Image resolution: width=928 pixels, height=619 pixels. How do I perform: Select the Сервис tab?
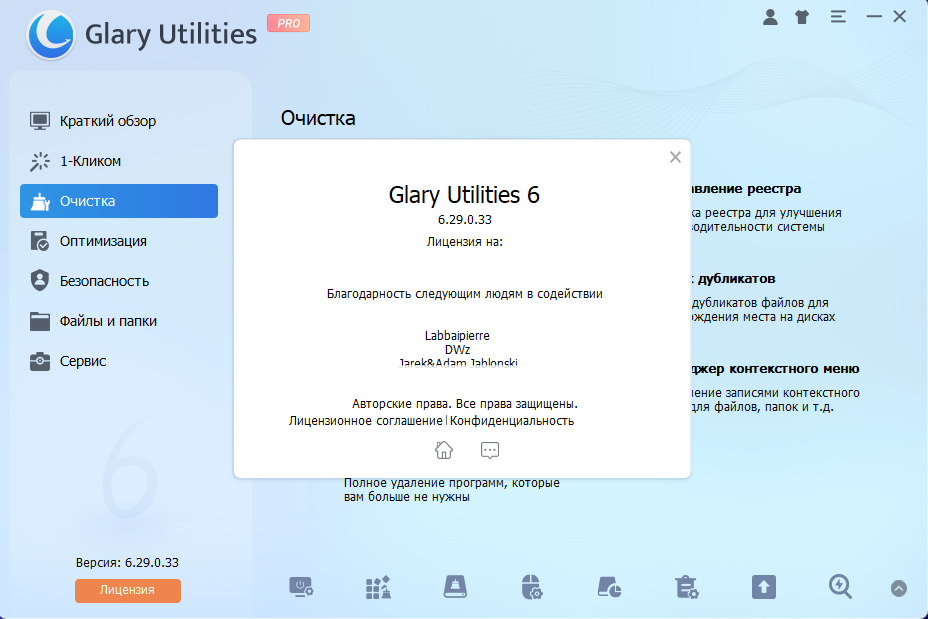point(119,361)
